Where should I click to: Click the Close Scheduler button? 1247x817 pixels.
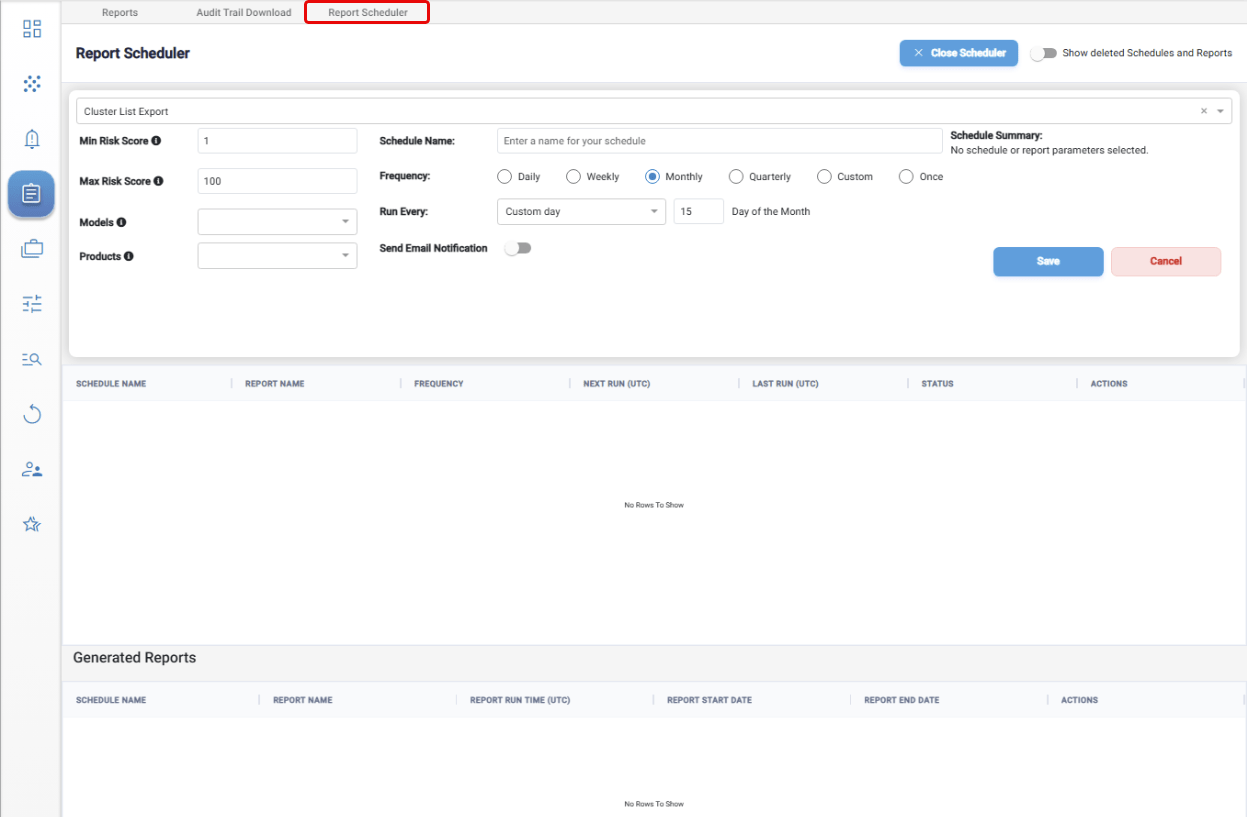point(959,53)
